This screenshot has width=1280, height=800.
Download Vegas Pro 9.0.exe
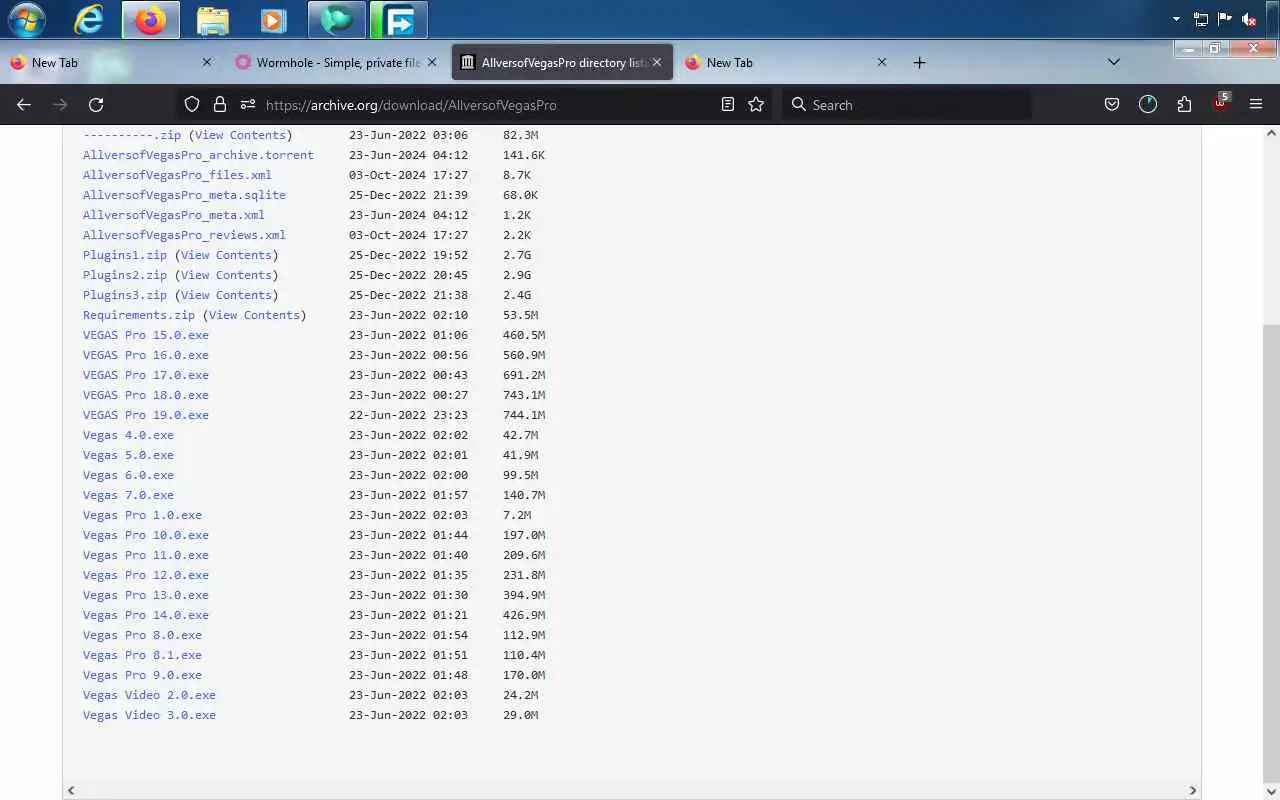tap(142, 675)
